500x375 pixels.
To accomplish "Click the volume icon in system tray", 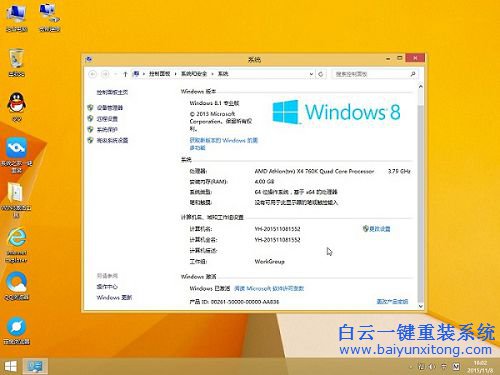I will point(432,367).
